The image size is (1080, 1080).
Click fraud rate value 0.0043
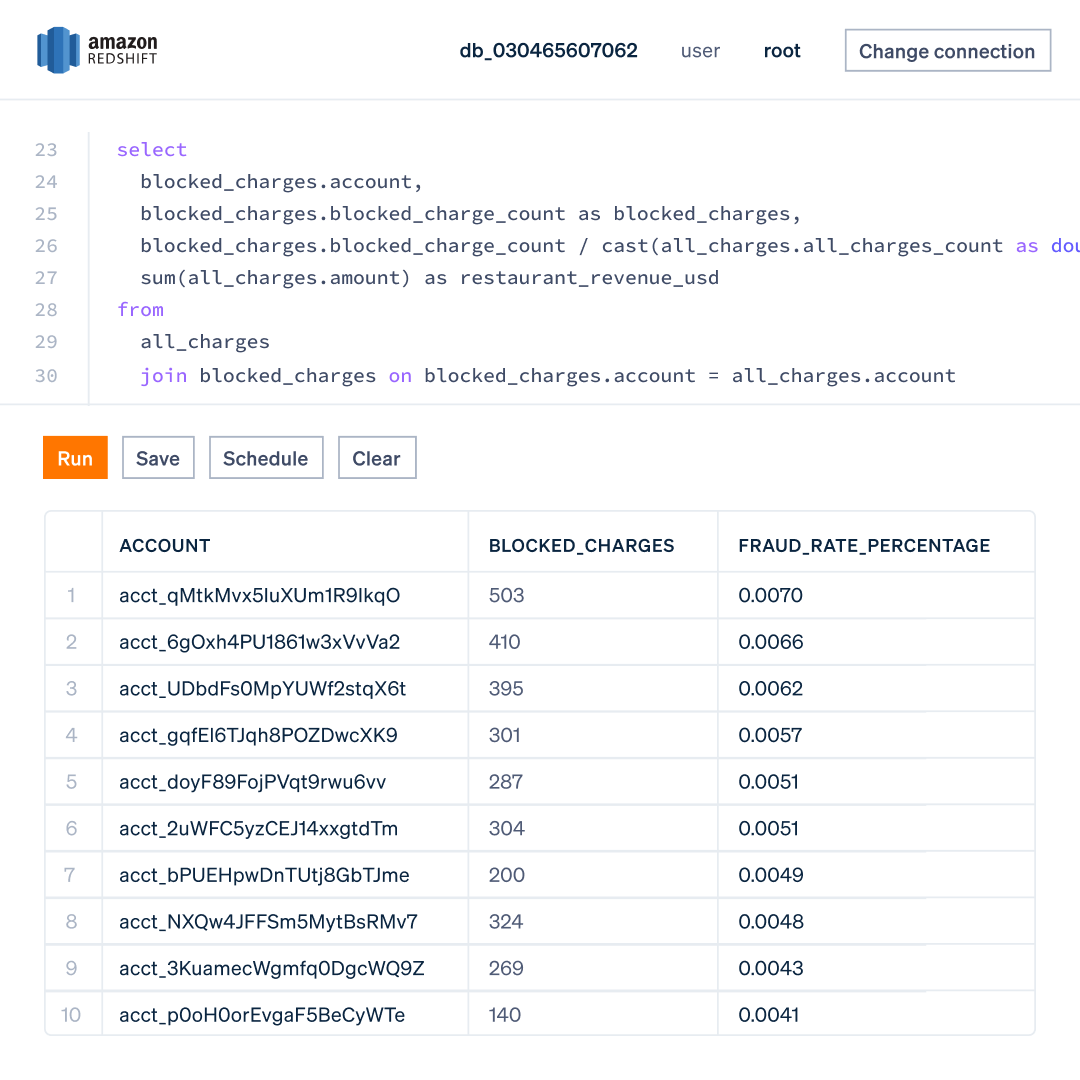(771, 968)
